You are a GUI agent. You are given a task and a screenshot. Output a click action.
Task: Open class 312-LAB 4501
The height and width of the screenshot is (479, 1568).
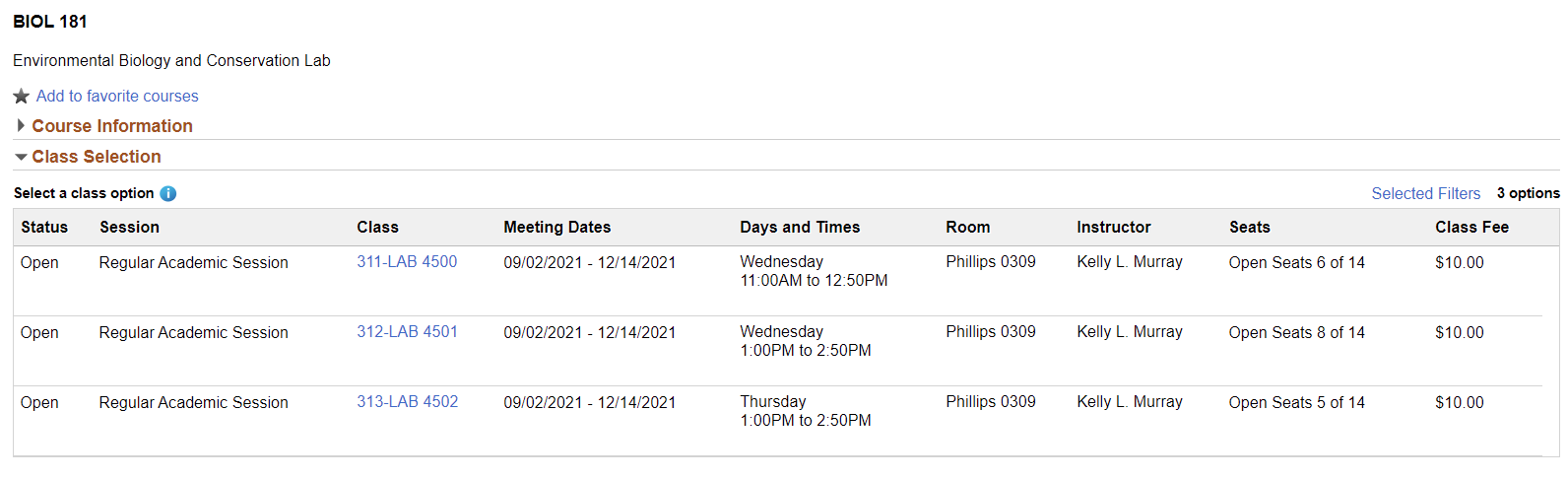tap(407, 332)
